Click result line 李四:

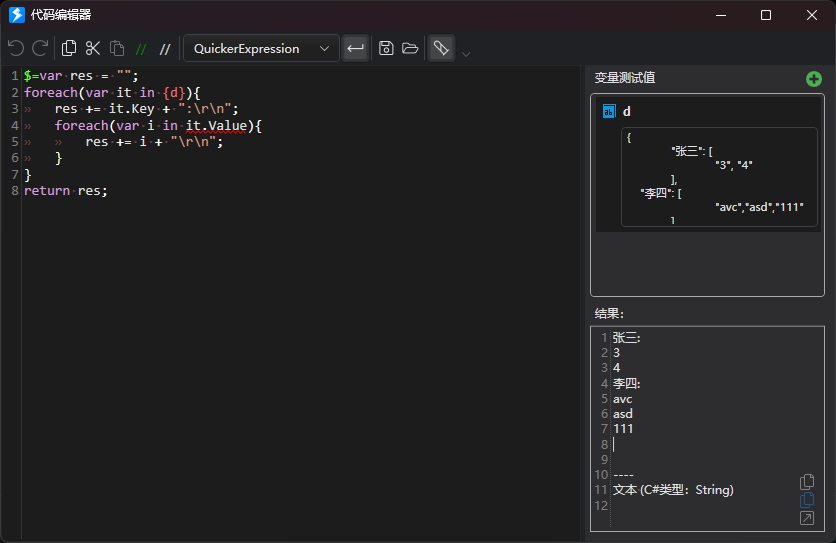coord(626,384)
